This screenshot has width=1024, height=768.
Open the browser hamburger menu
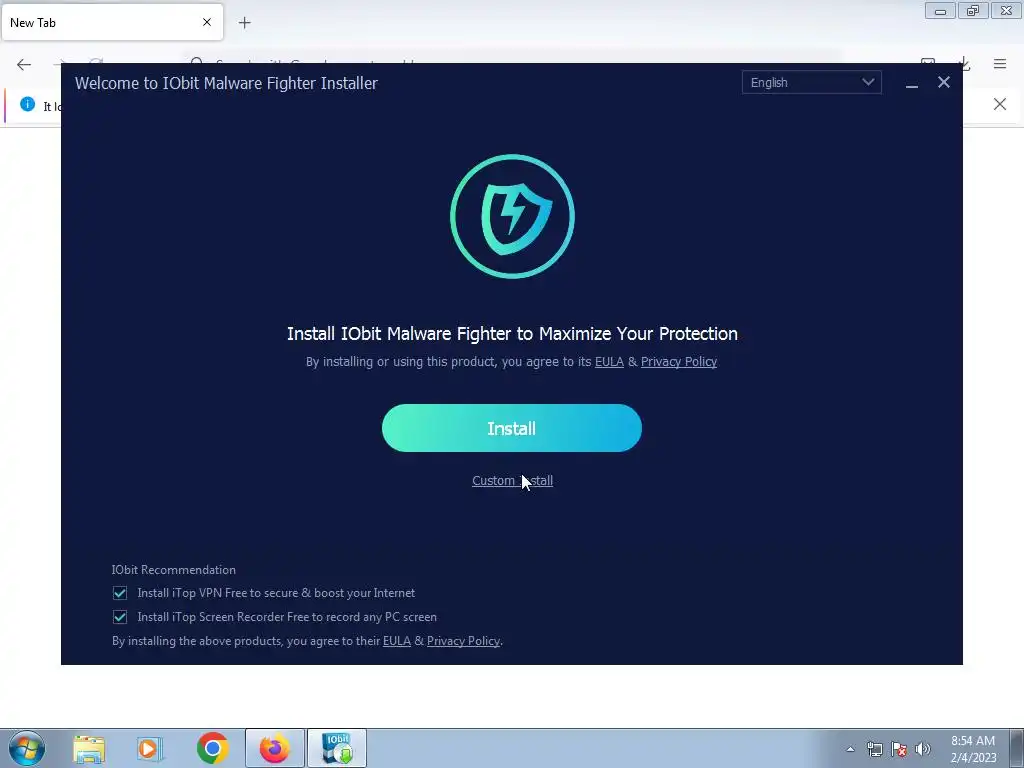[x=1000, y=64]
